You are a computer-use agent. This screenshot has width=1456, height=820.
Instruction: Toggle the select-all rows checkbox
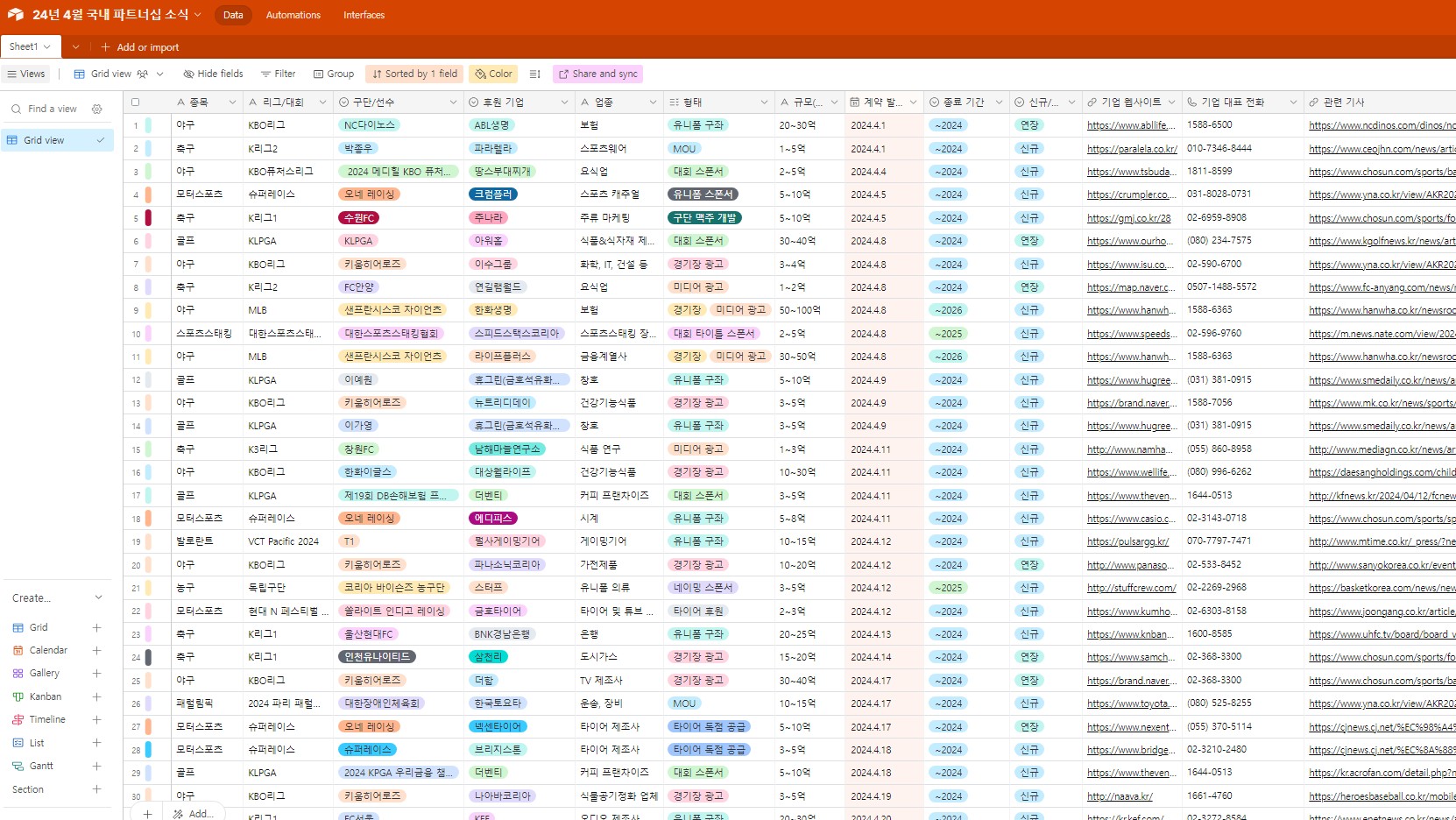point(135,102)
